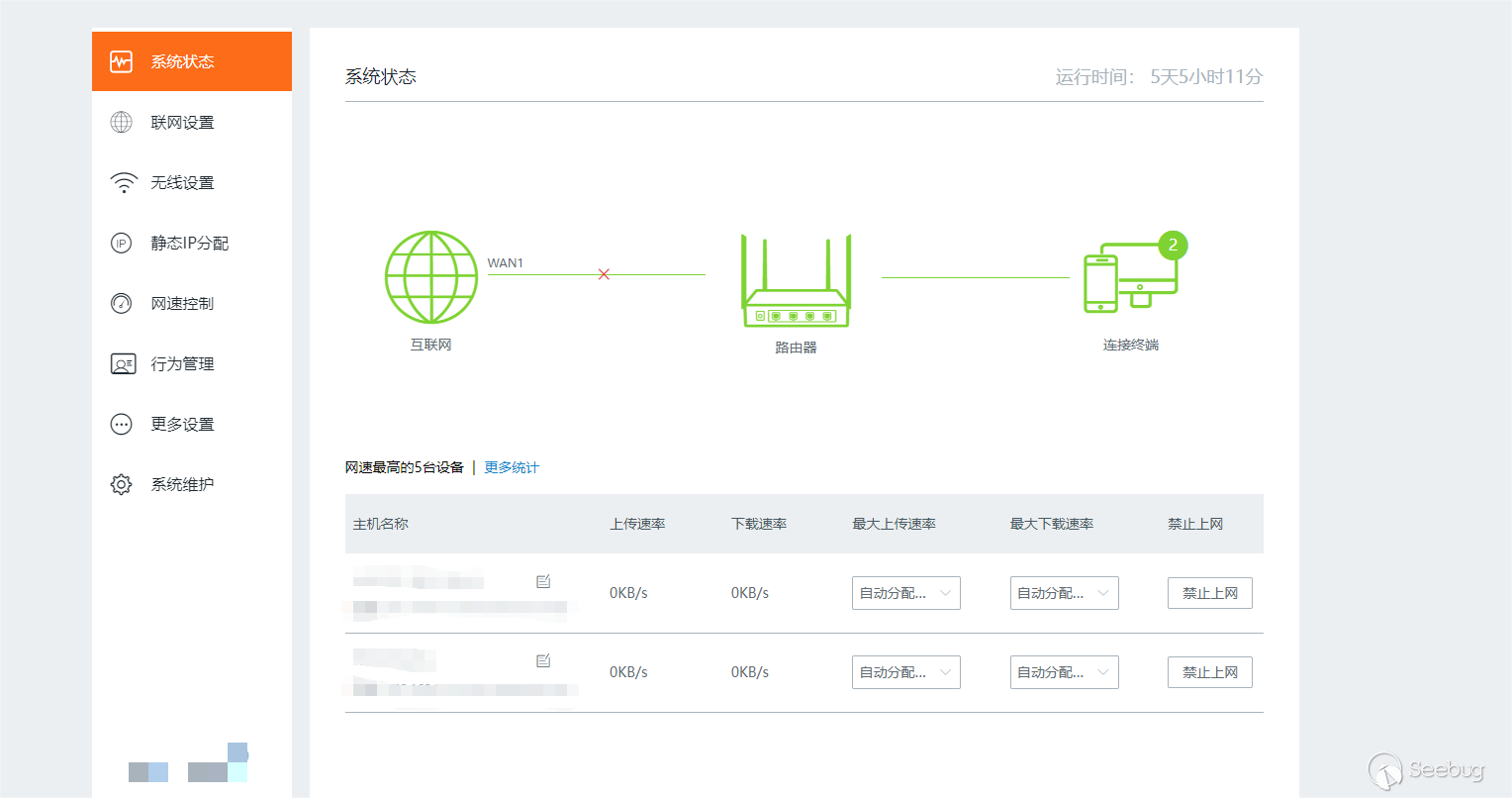The image size is (1512, 798).
Task: Click the 系统维护 gear icon
Action: [x=121, y=484]
